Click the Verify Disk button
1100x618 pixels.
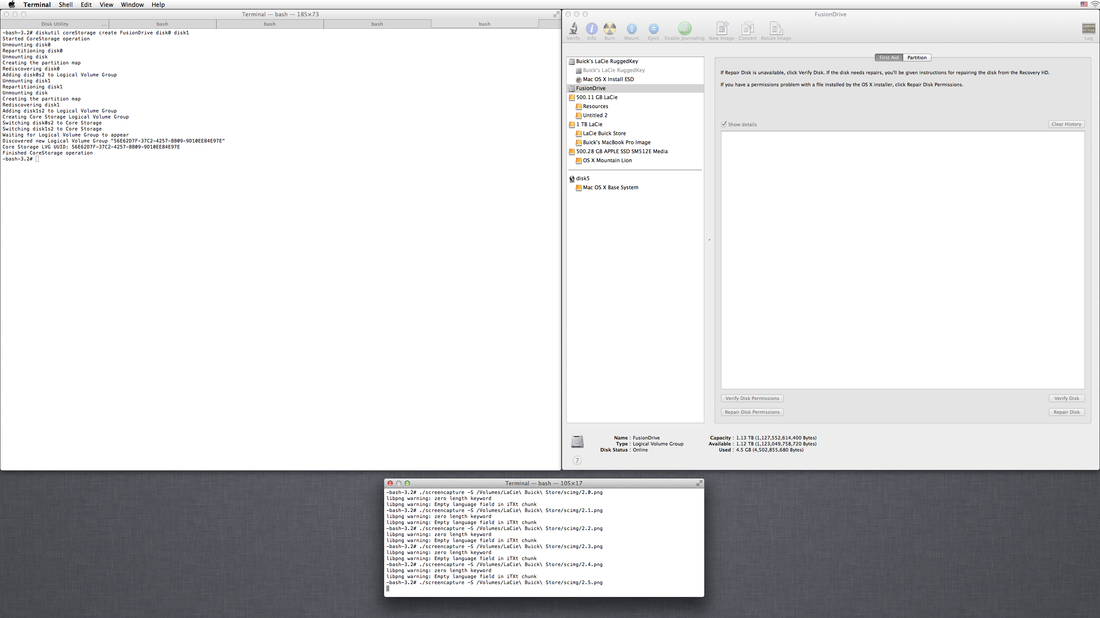click(1066, 398)
